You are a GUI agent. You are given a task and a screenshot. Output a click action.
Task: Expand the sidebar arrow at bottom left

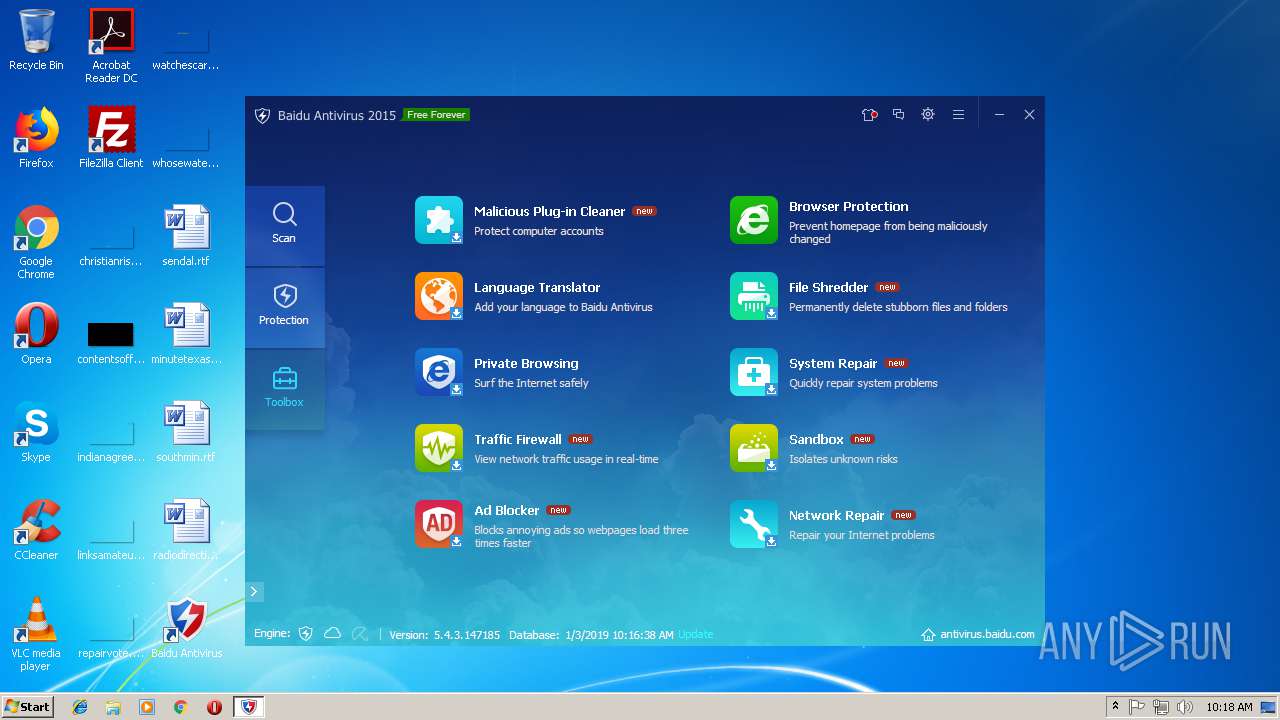pos(254,592)
